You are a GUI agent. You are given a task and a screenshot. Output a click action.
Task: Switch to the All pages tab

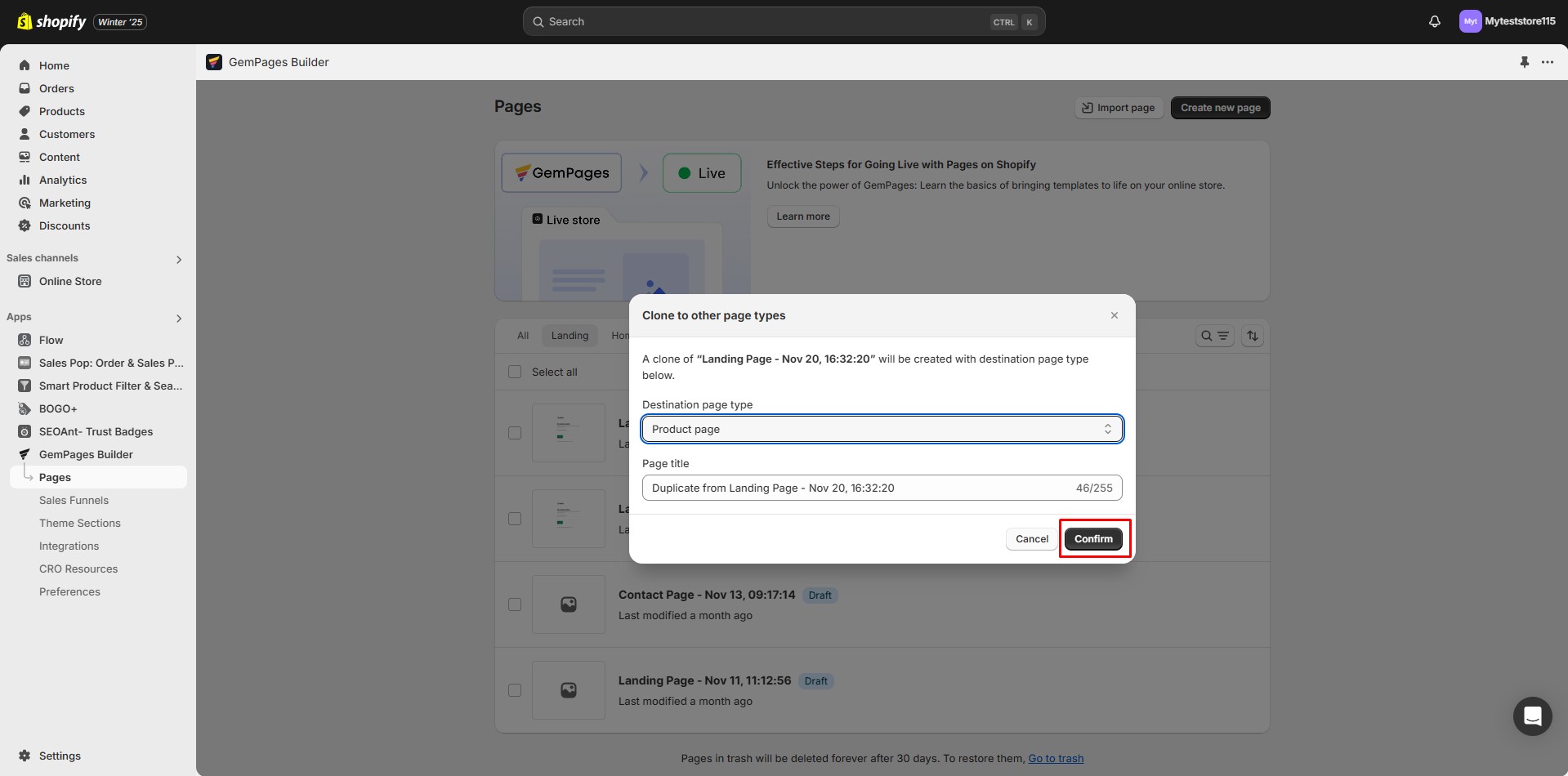[x=522, y=335]
